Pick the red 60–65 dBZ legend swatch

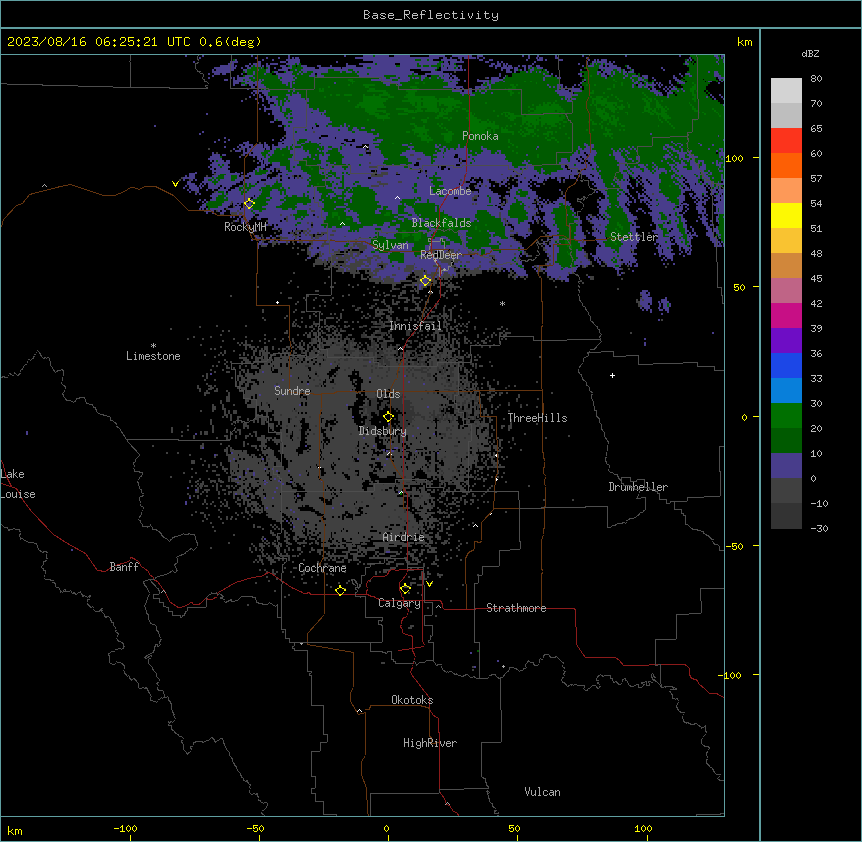point(786,140)
